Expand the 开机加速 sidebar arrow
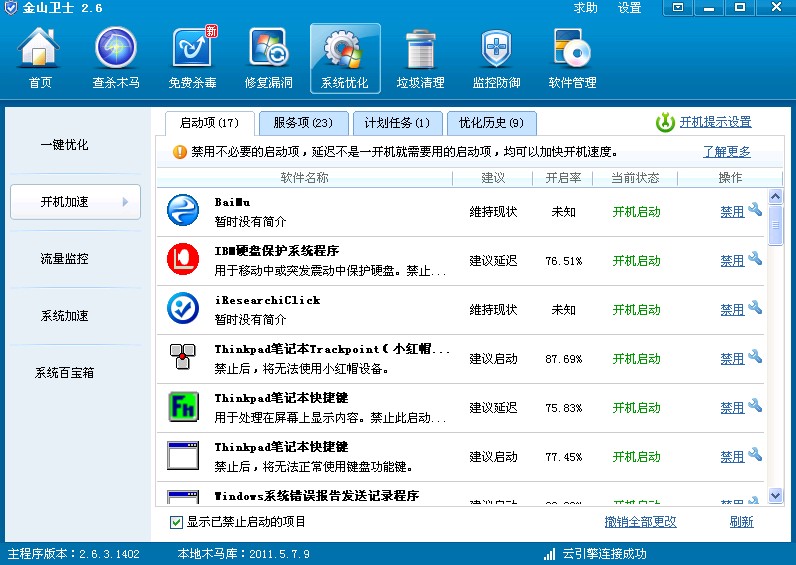The image size is (796, 565). (x=125, y=202)
